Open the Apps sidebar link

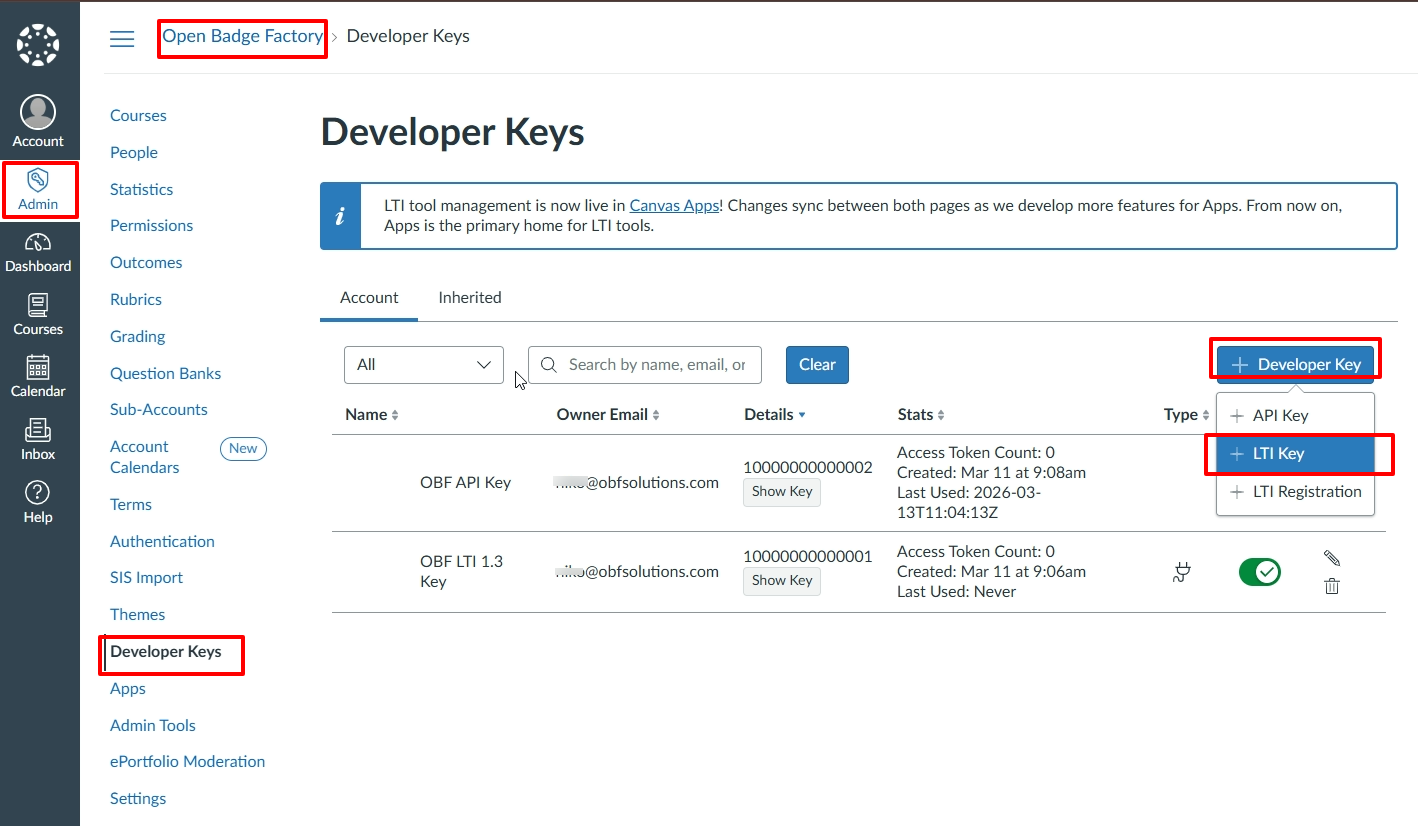click(128, 689)
